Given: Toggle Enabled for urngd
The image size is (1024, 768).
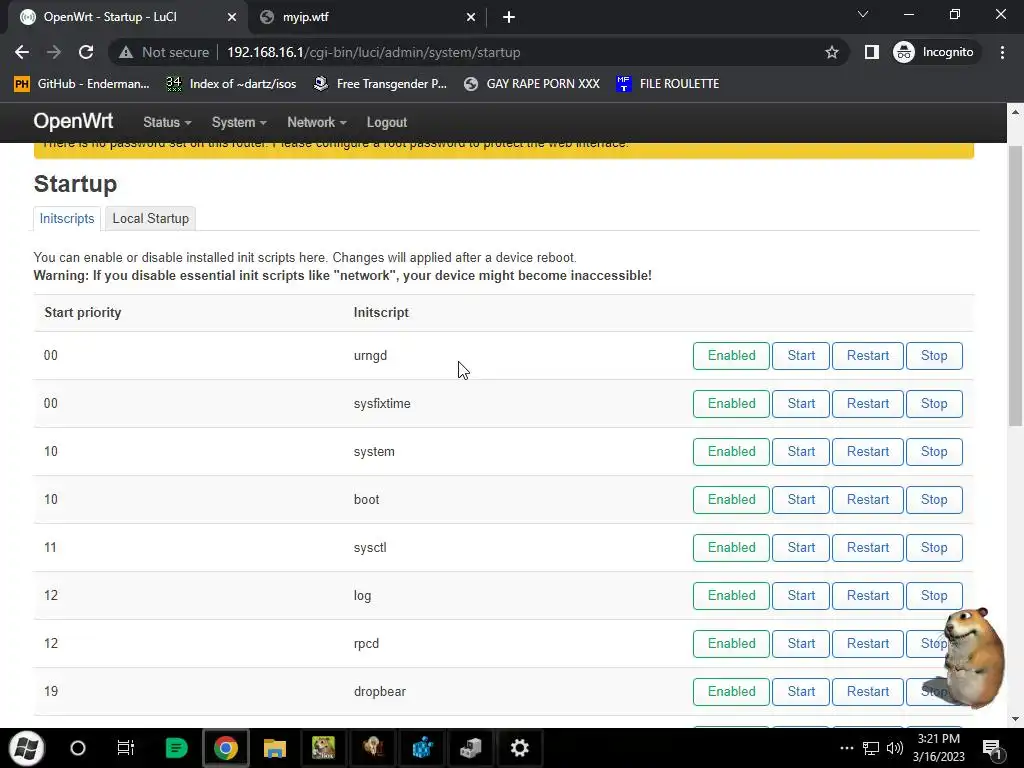Looking at the screenshot, I should [731, 356].
